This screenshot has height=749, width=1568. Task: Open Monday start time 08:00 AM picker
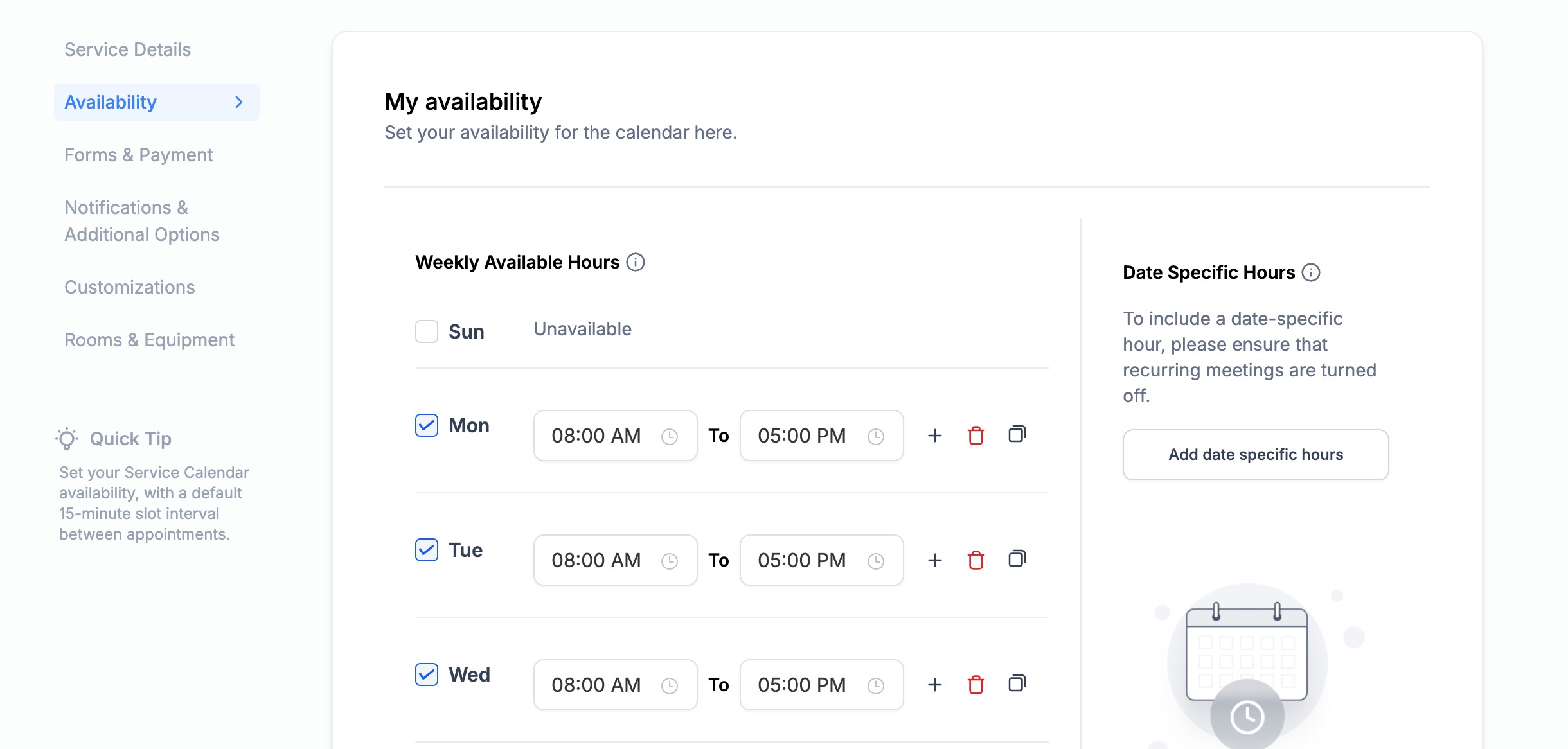(x=614, y=436)
